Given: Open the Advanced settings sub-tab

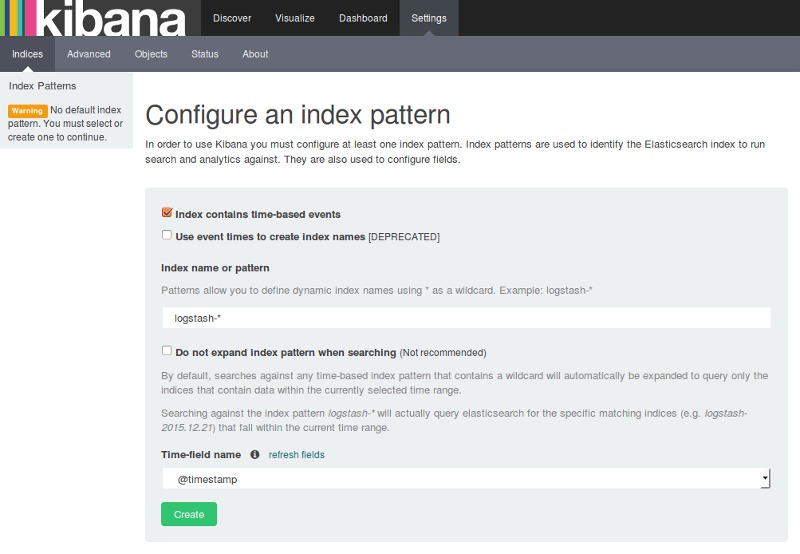Looking at the screenshot, I should click(89, 54).
